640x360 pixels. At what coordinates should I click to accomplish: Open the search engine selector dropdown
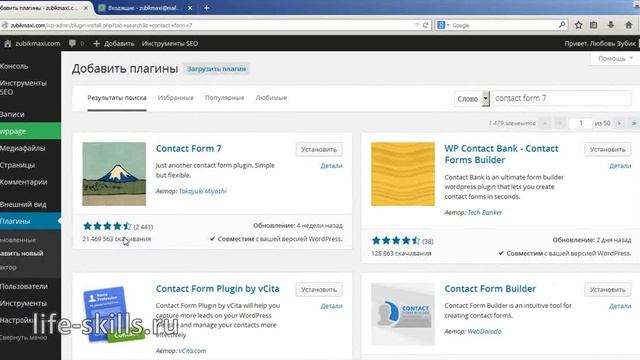coord(443,25)
